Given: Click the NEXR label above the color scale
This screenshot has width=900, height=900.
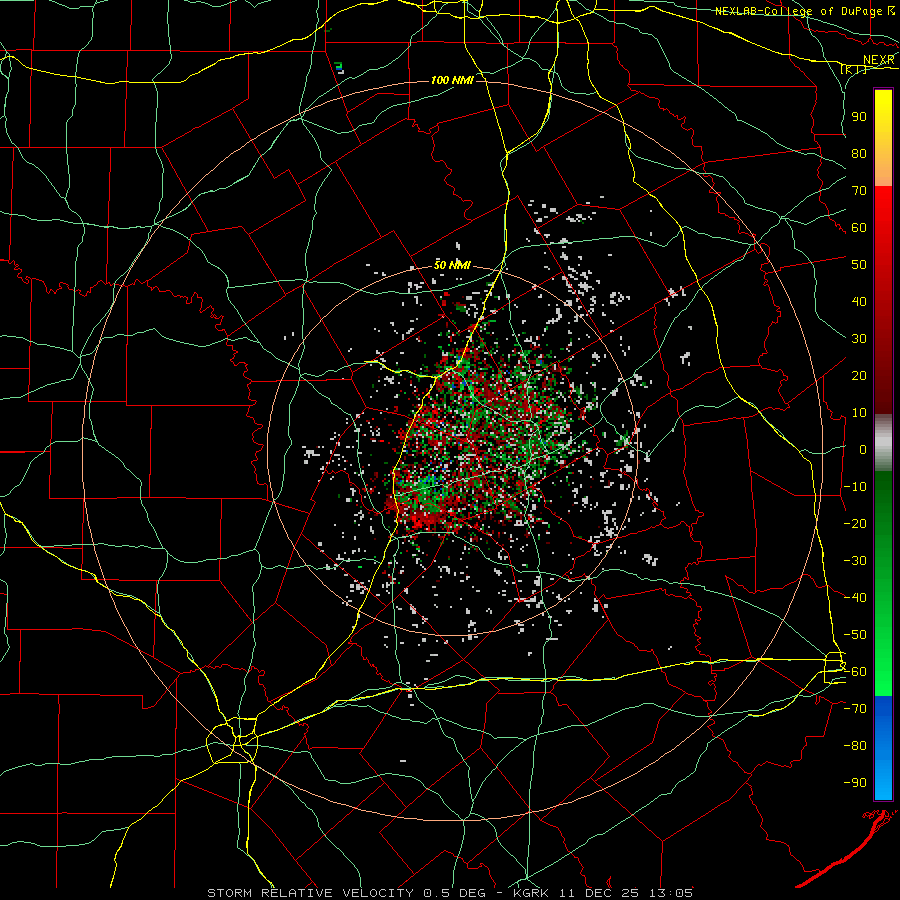Looking at the screenshot, I should [878, 60].
